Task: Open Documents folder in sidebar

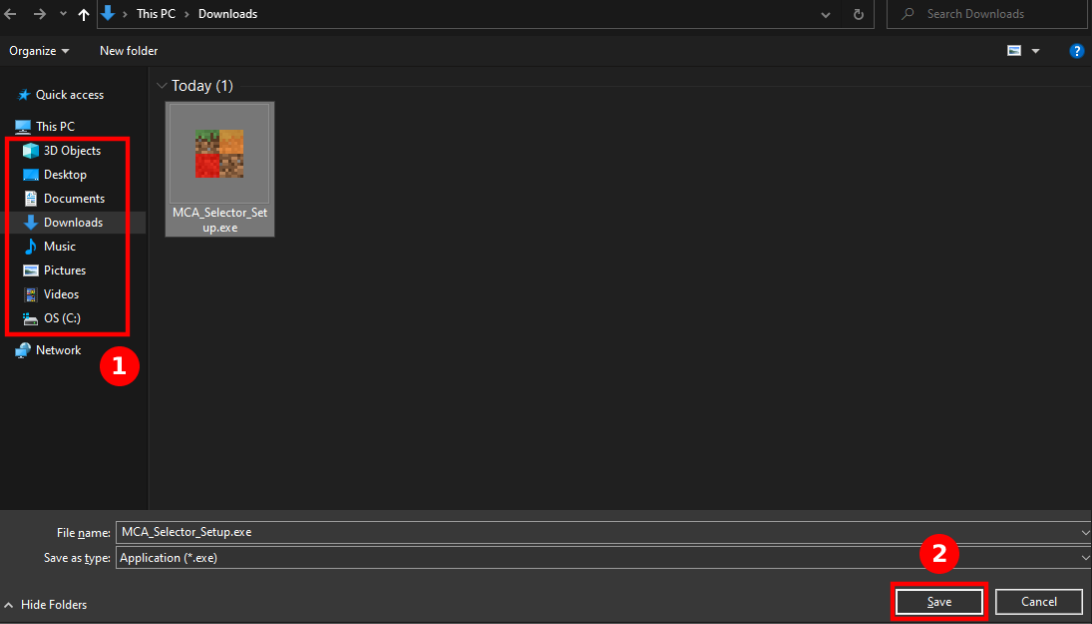Action: [x=64, y=198]
